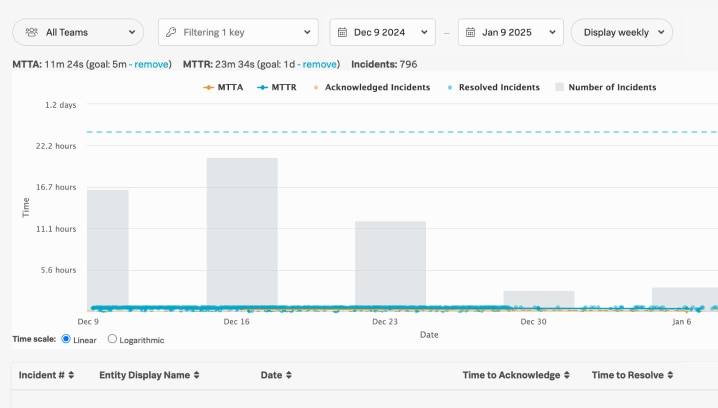Click the calendar icon beside Jan 9 2025
The width and height of the screenshot is (718, 408).
click(x=470, y=32)
